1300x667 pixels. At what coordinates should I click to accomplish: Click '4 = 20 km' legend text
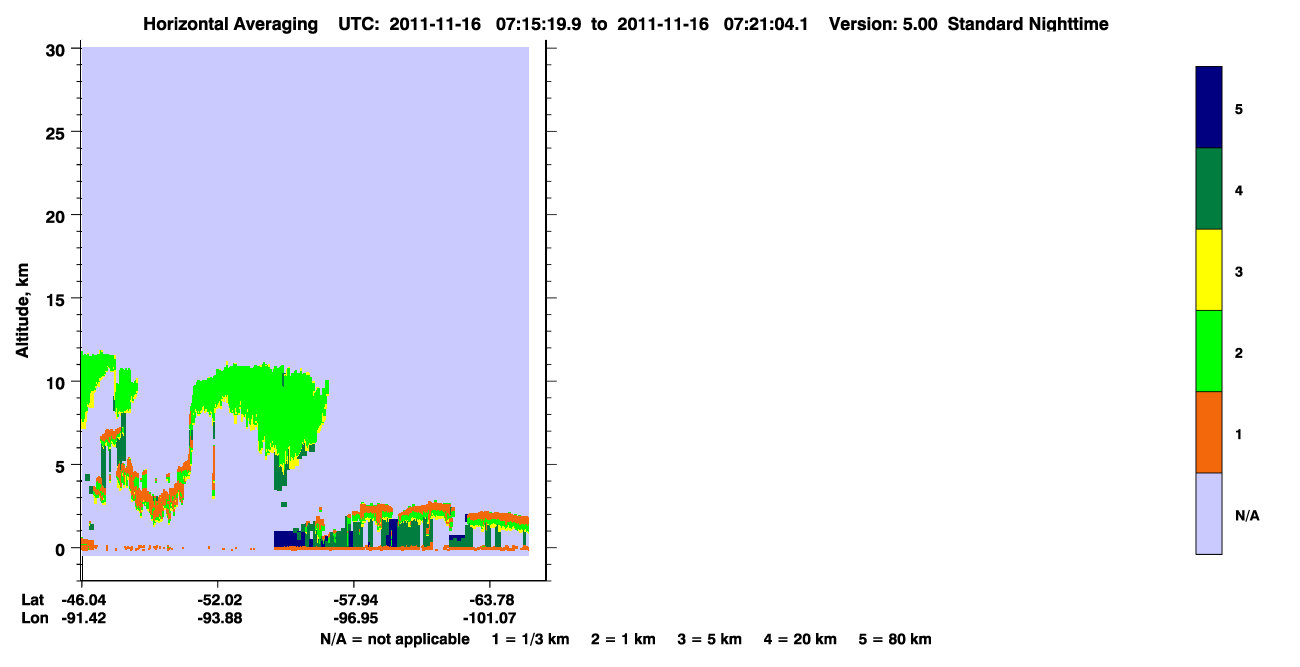click(801, 639)
